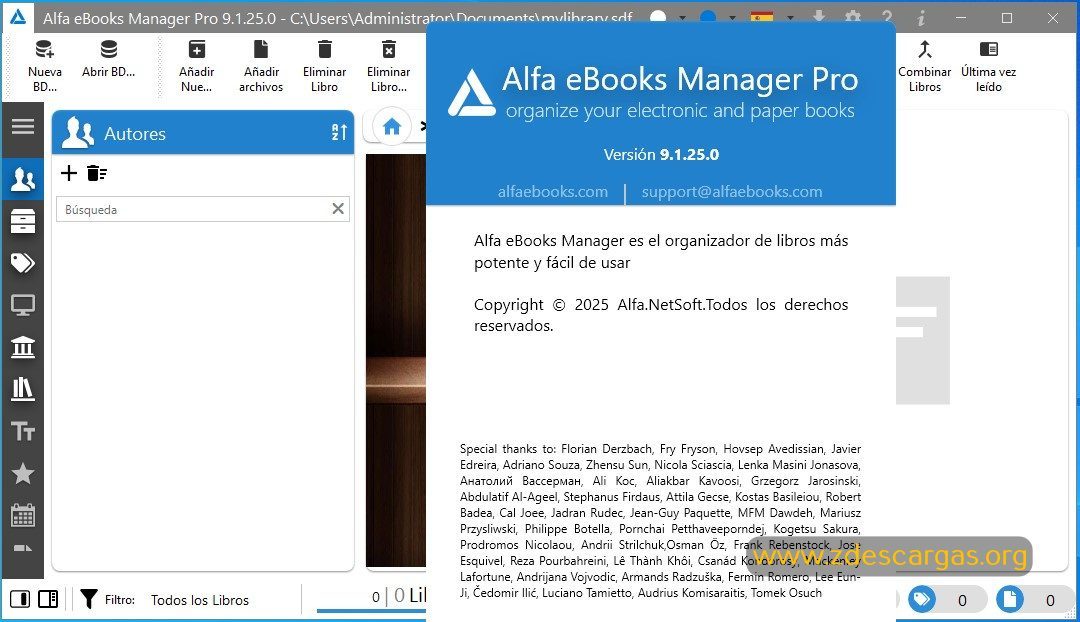Select the star favorites icon in the sidebar
The width and height of the screenshot is (1080, 622).
[23, 473]
